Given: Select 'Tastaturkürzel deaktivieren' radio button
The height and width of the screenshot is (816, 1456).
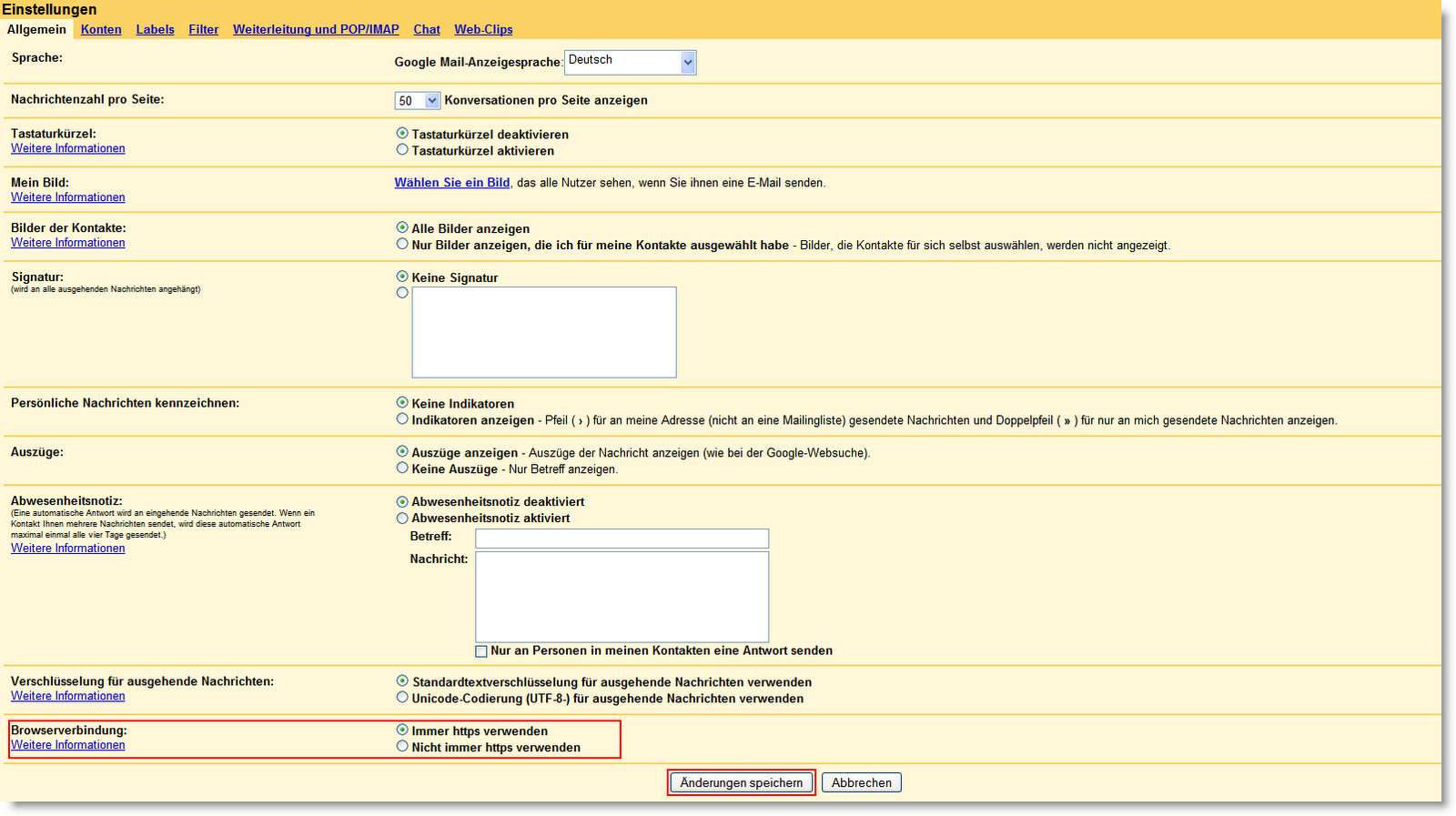Looking at the screenshot, I should pos(402,134).
